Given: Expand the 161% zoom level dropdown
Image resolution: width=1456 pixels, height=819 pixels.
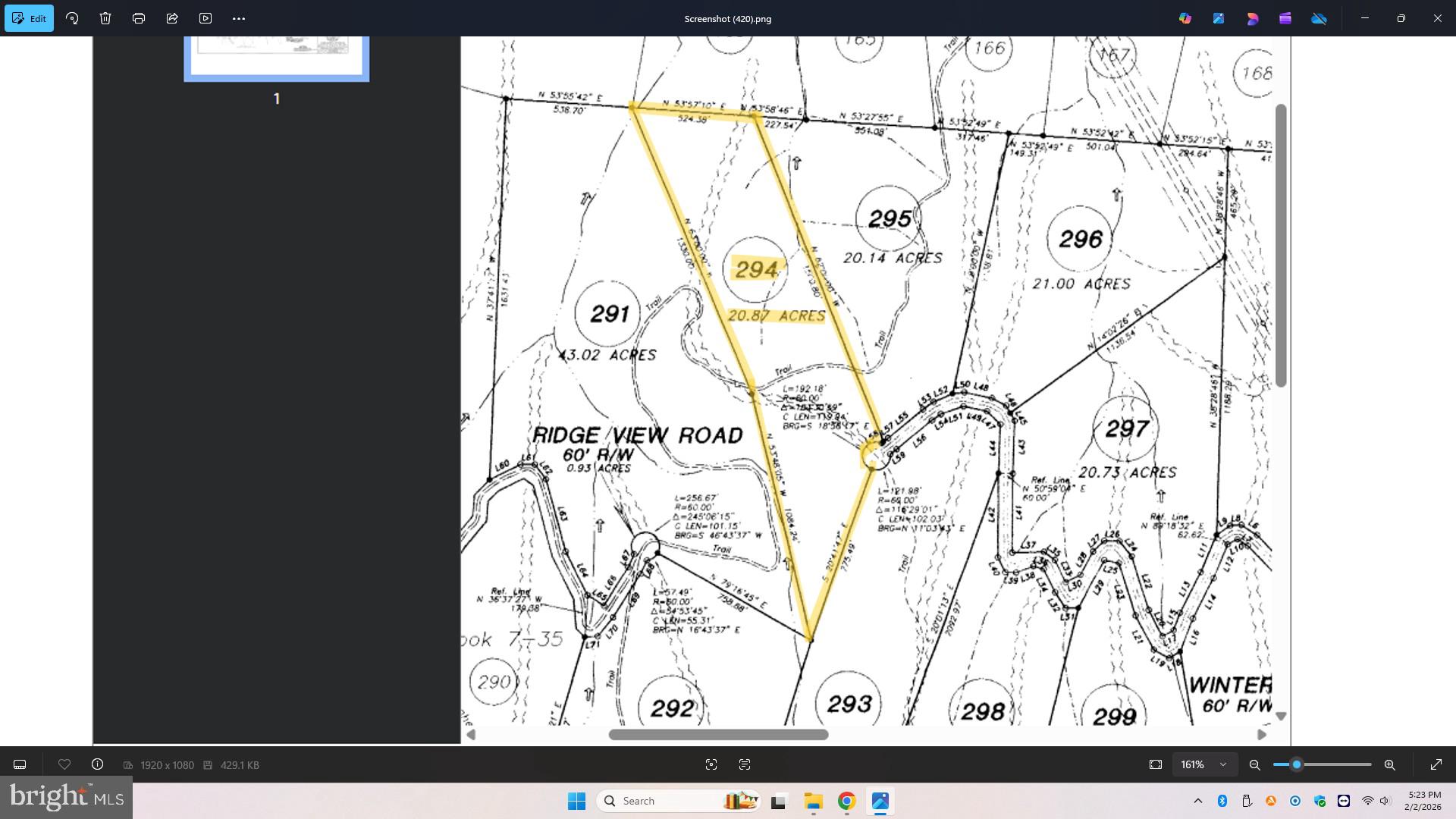Looking at the screenshot, I should 1204,764.
